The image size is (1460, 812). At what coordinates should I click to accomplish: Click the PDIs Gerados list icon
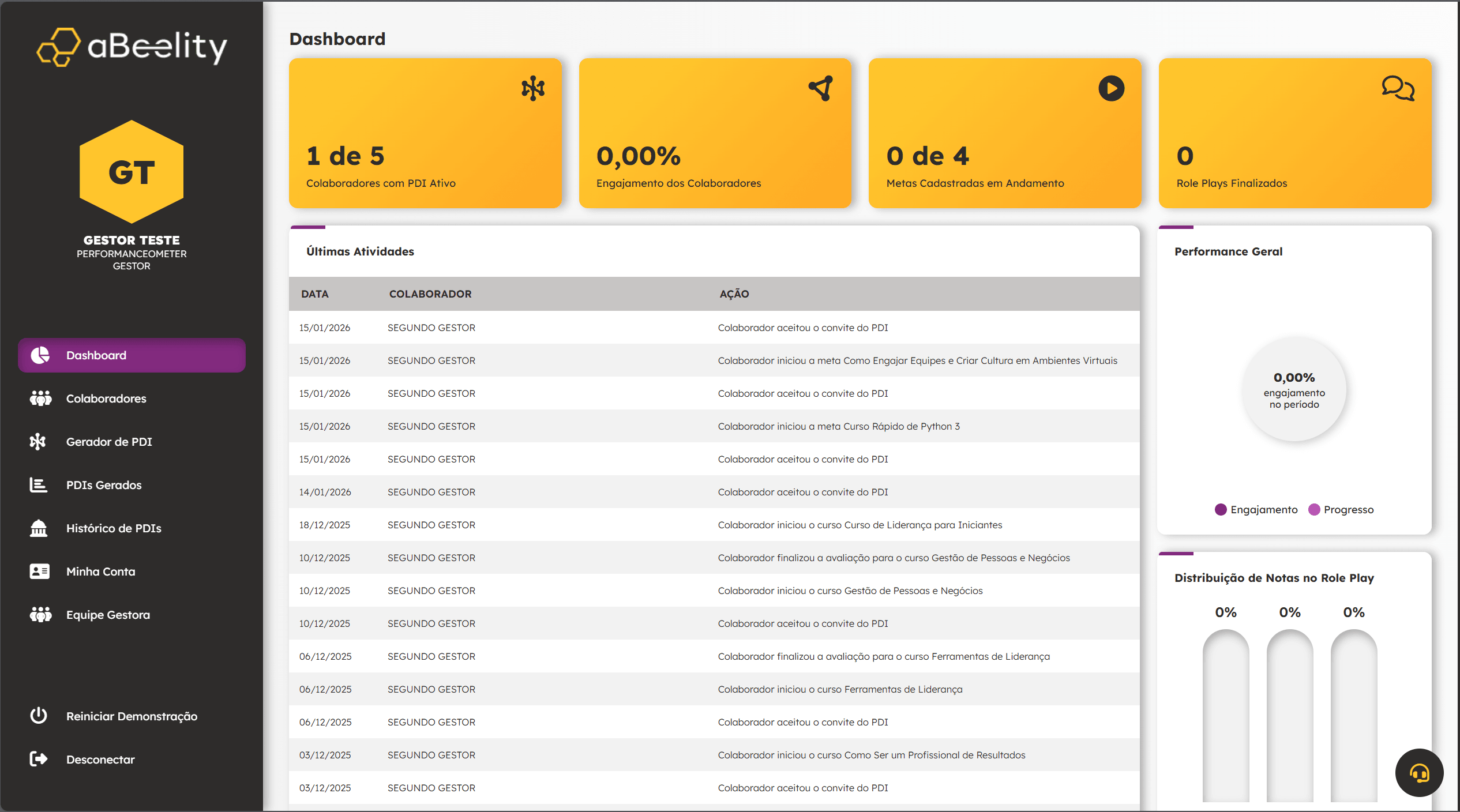pos(38,484)
